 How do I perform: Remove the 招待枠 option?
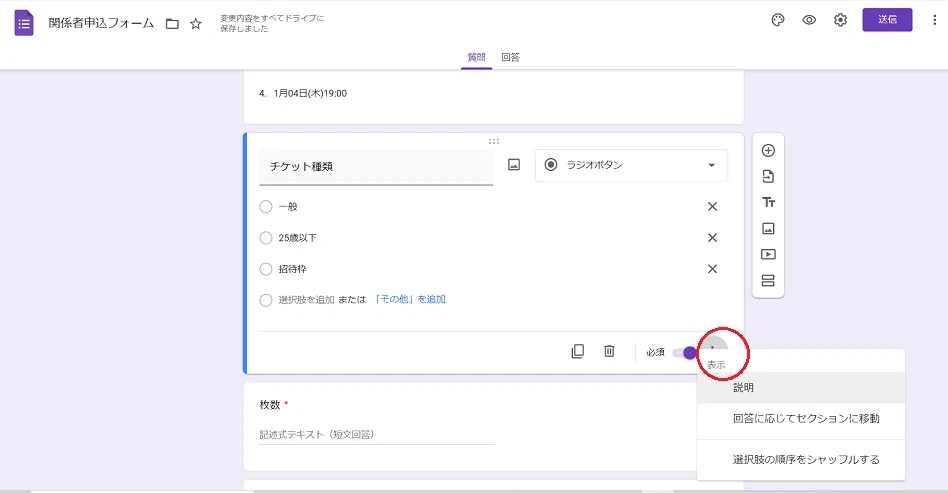tap(712, 269)
